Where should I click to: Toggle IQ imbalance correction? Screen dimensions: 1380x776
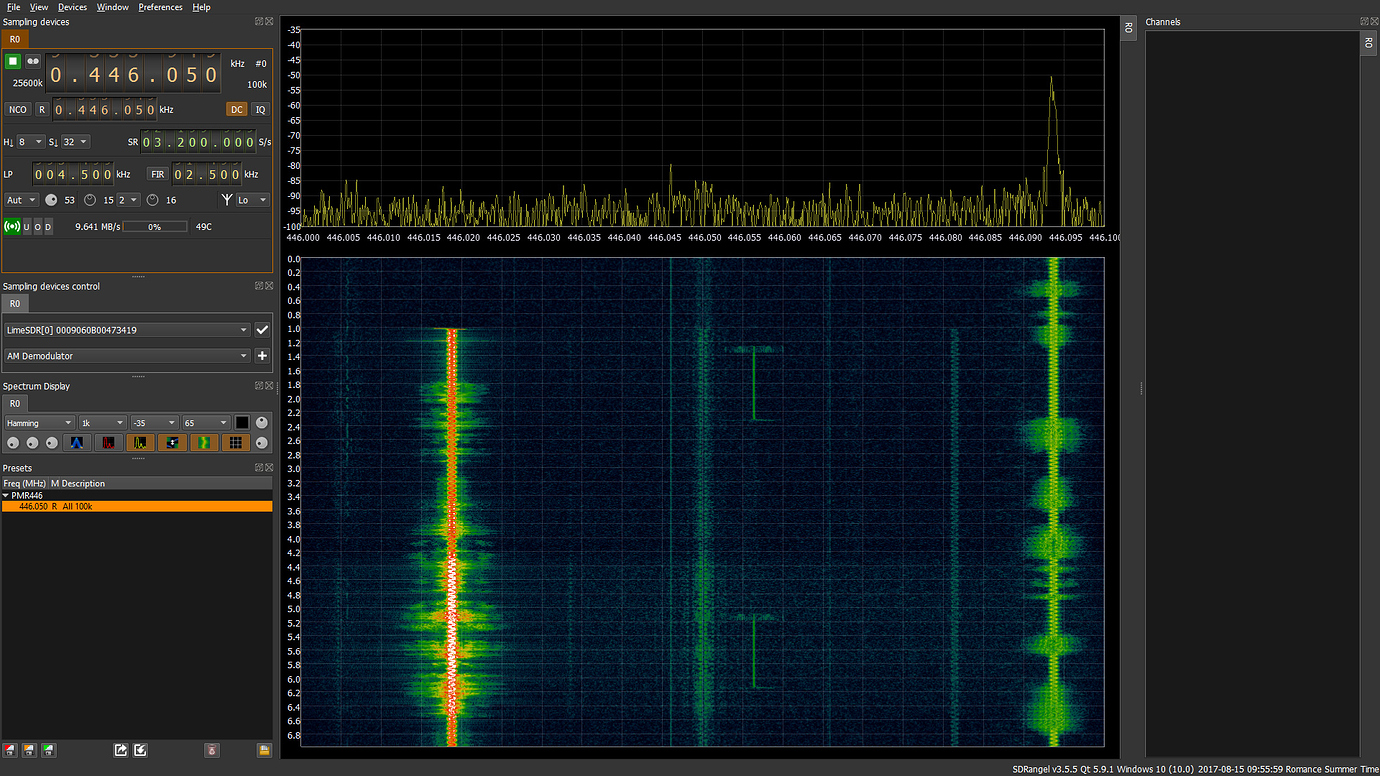(260, 109)
